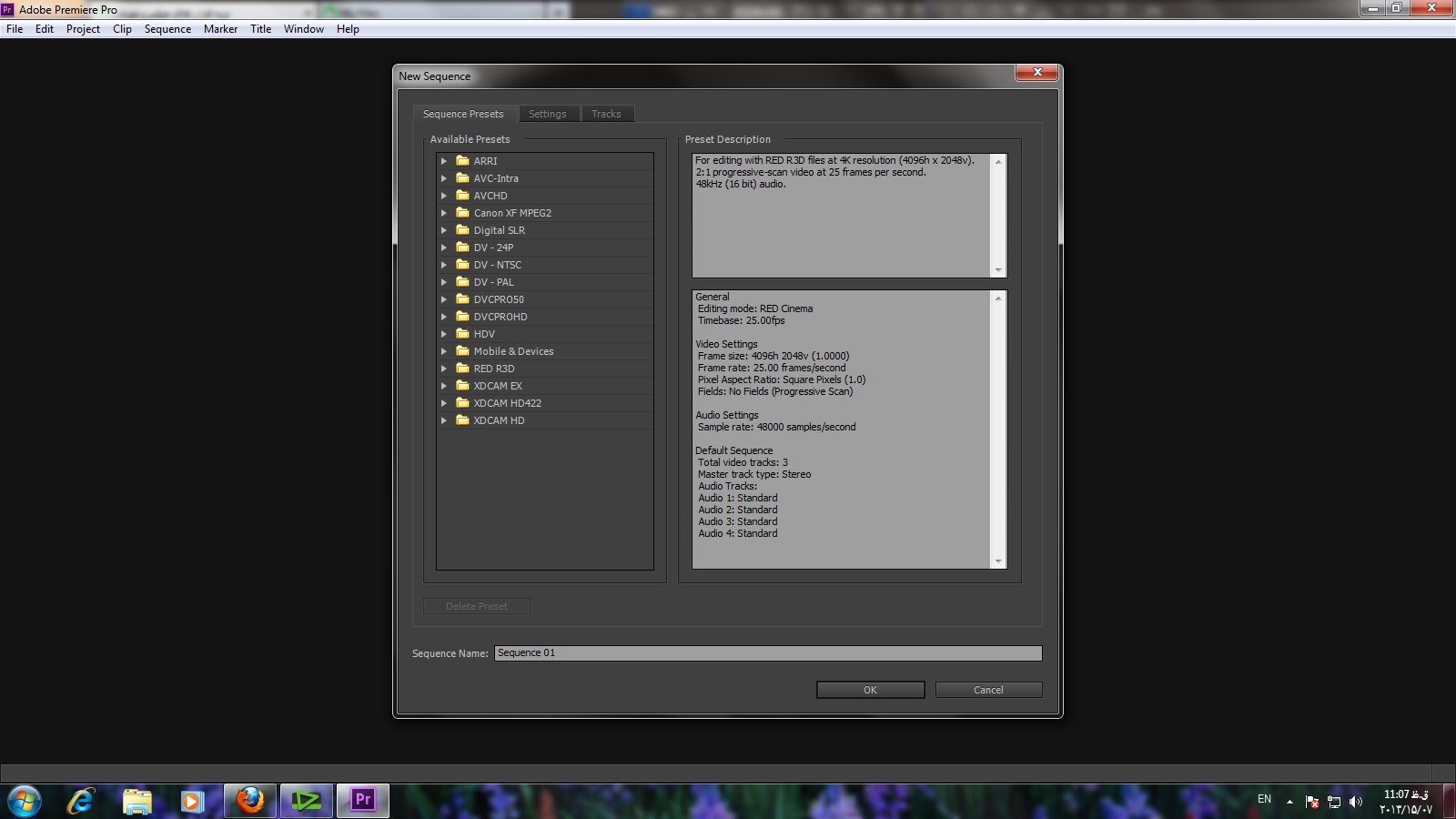This screenshot has height=819, width=1456.
Task: Switch to the Settings tab
Action: [x=547, y=114]
